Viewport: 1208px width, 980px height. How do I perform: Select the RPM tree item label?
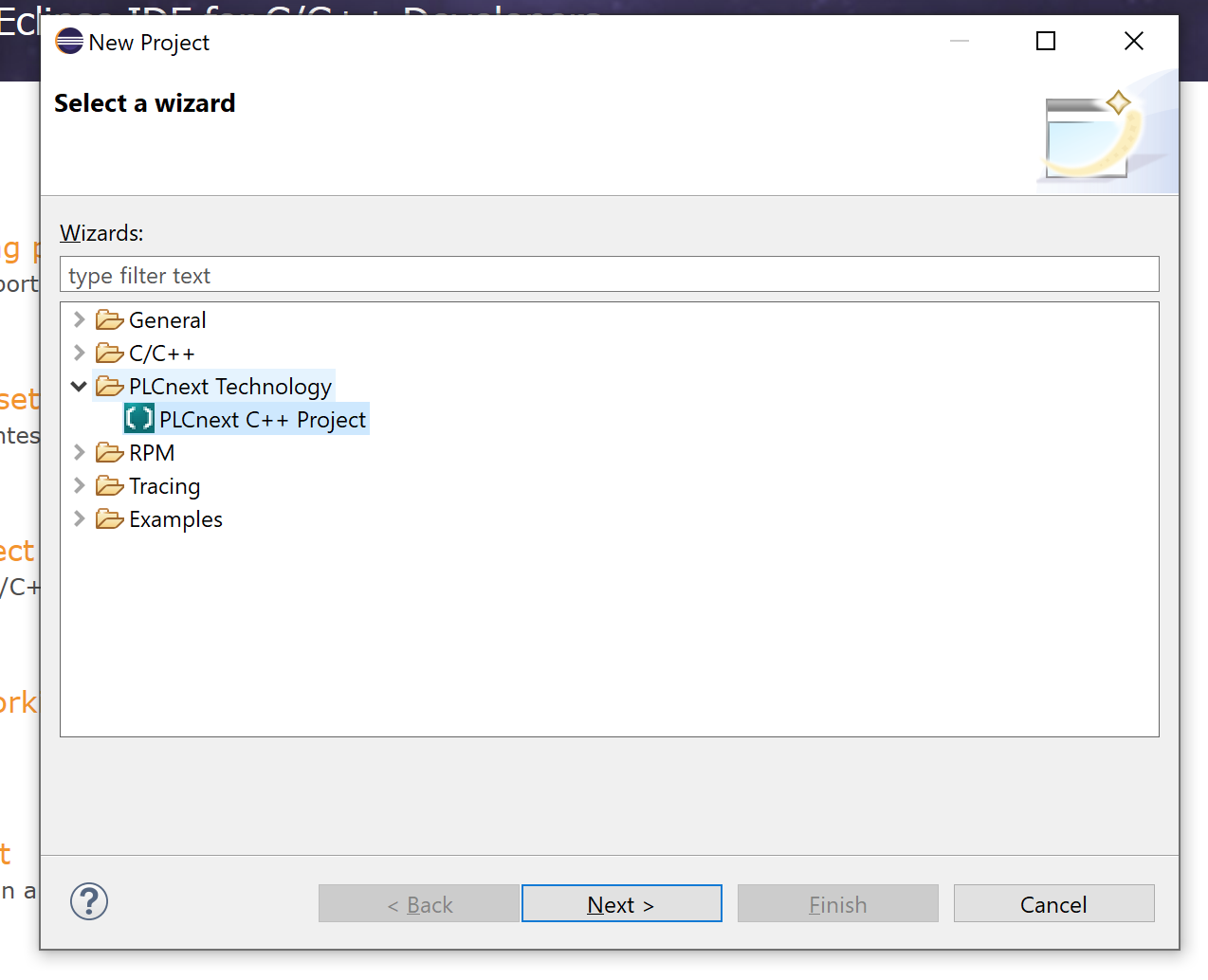[x=152, y=453]
